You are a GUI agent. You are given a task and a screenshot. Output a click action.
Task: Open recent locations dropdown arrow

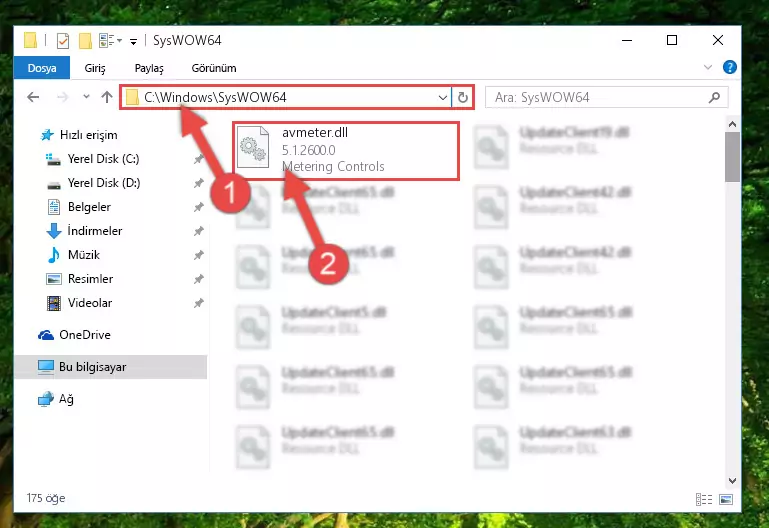coord(86,97)
